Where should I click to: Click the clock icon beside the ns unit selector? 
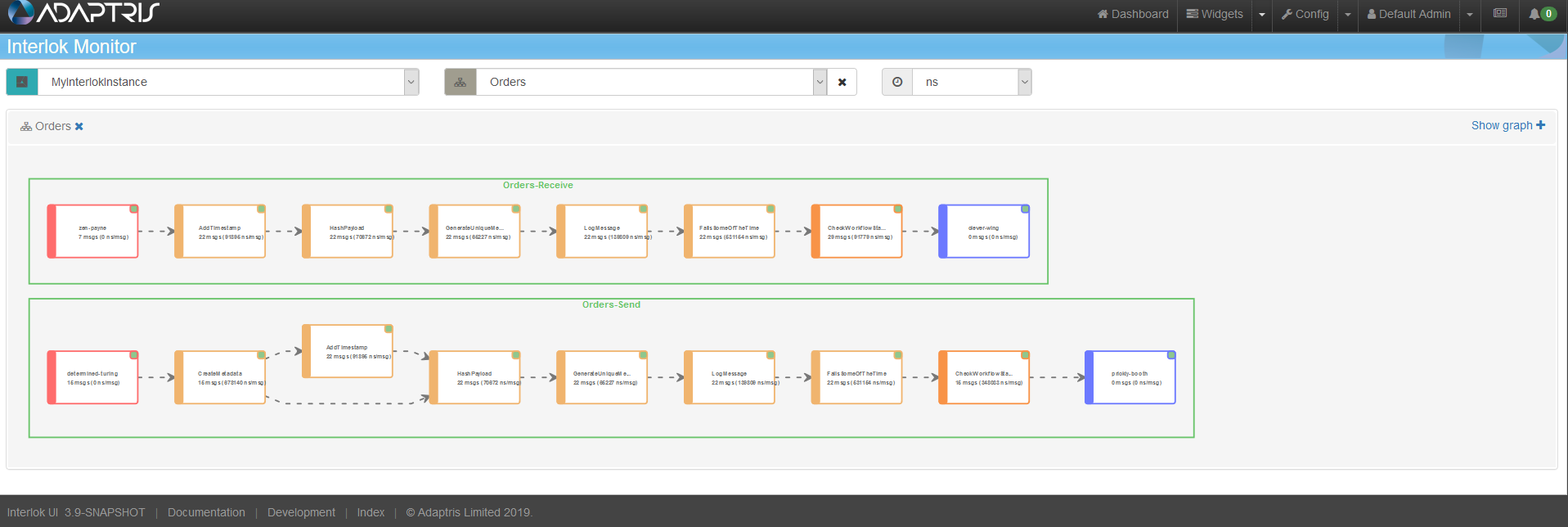[897, 82]
